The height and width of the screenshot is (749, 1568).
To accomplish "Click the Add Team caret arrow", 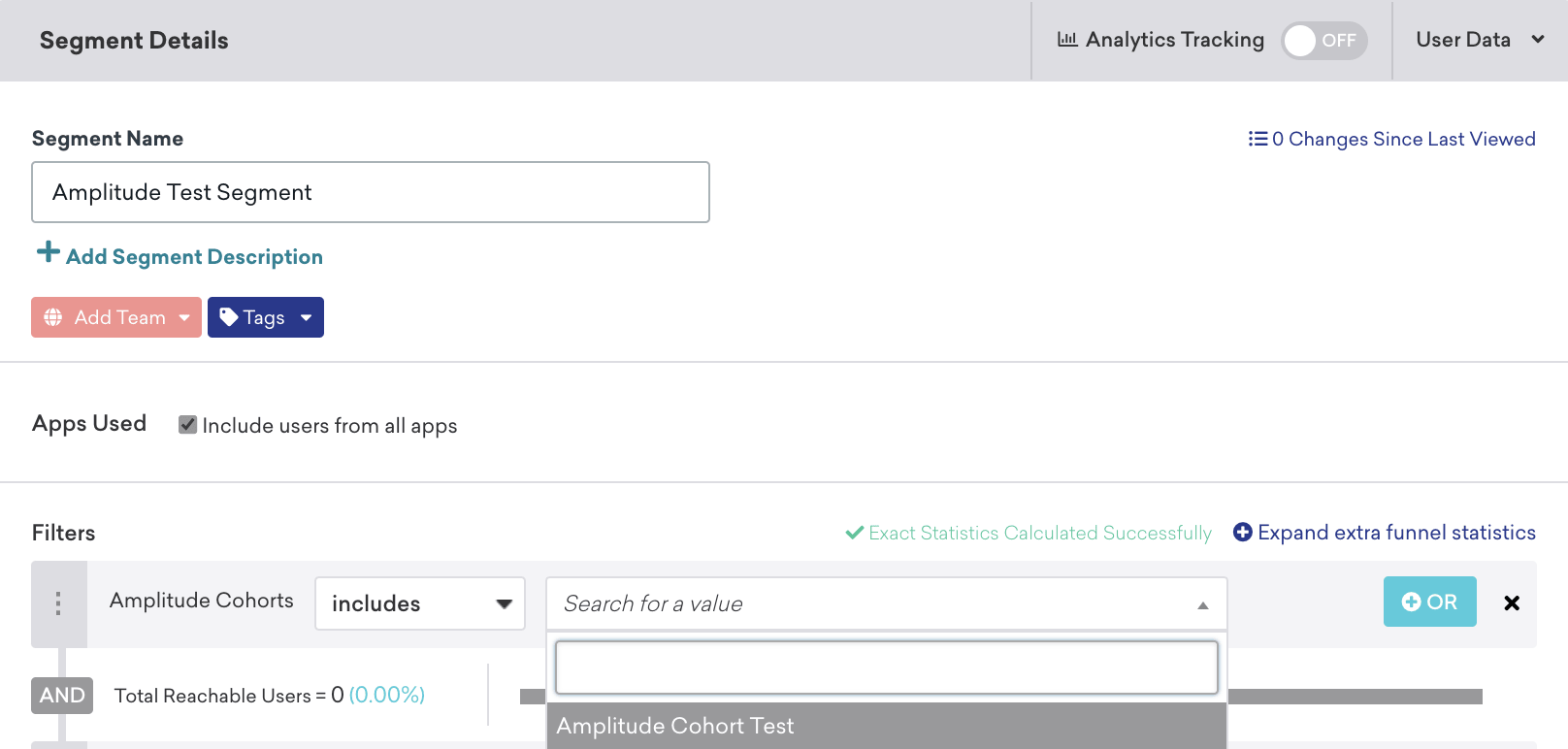I will (x=184, y=317).
